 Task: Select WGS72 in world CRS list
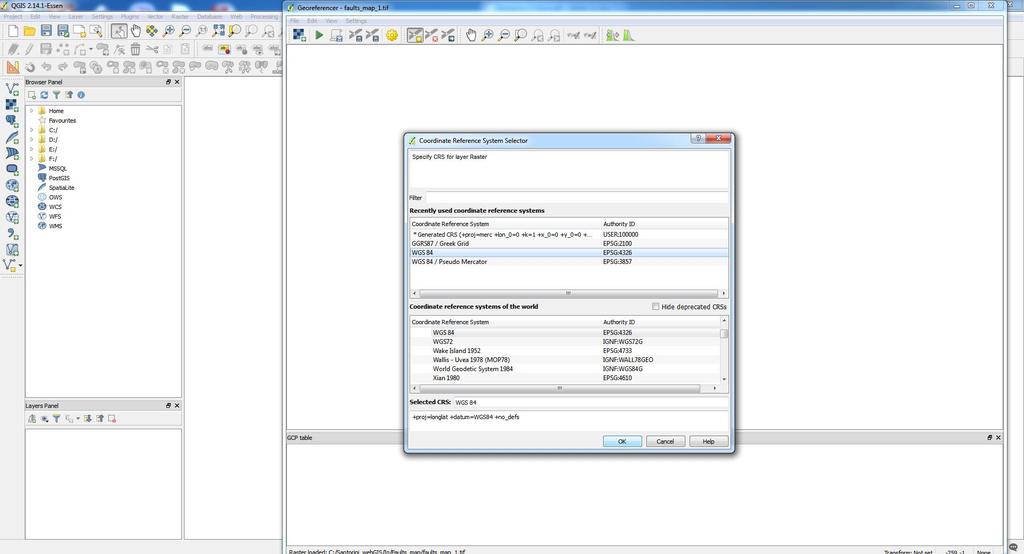[x=565, y=342]
